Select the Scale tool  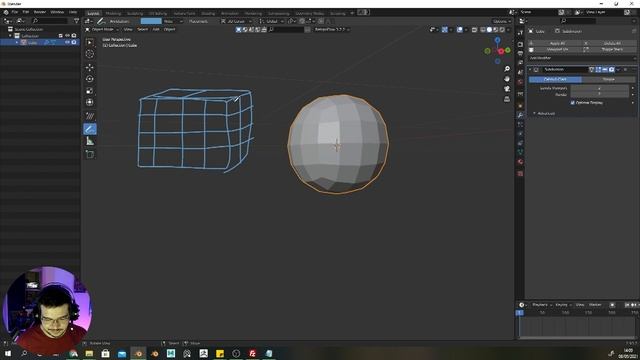point(90,91)
